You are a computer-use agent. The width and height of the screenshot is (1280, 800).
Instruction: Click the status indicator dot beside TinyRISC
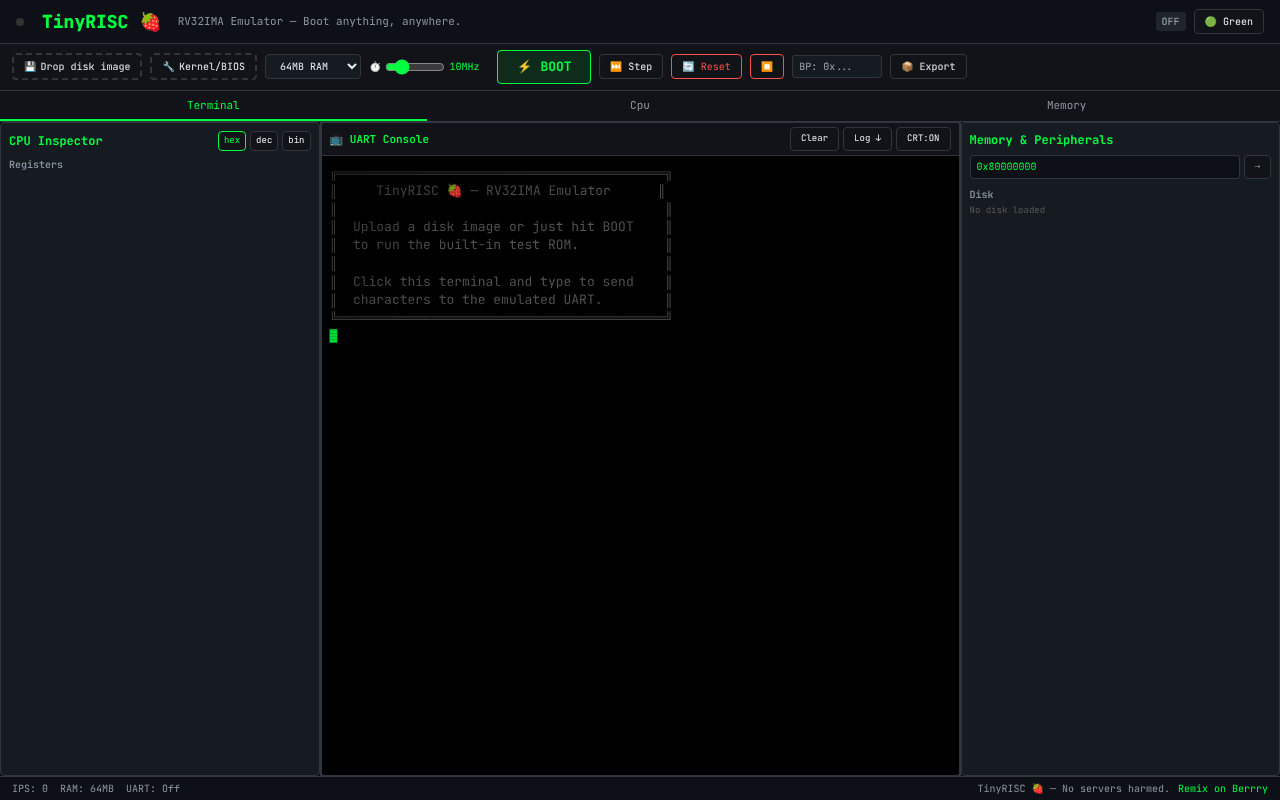click(20, 21)
